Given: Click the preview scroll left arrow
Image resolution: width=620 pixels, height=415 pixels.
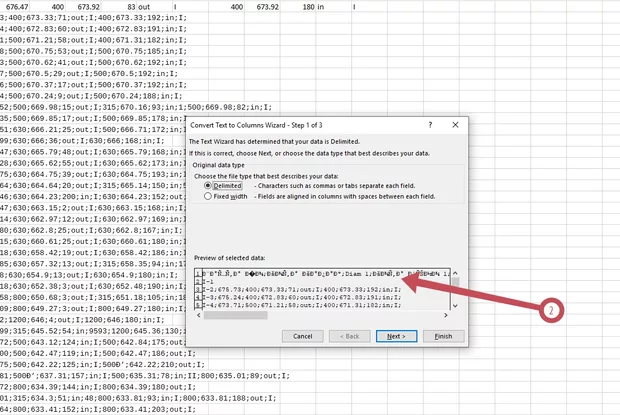Looking at the screenshot, I should coord(199,315).
